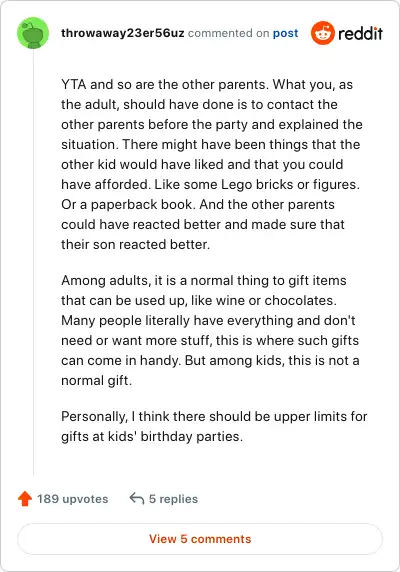This screenshot has width=400, height=572.
Task: Click the "Personally, I think" sentence line
Action: pyautogui.click(x=214, y=417)
